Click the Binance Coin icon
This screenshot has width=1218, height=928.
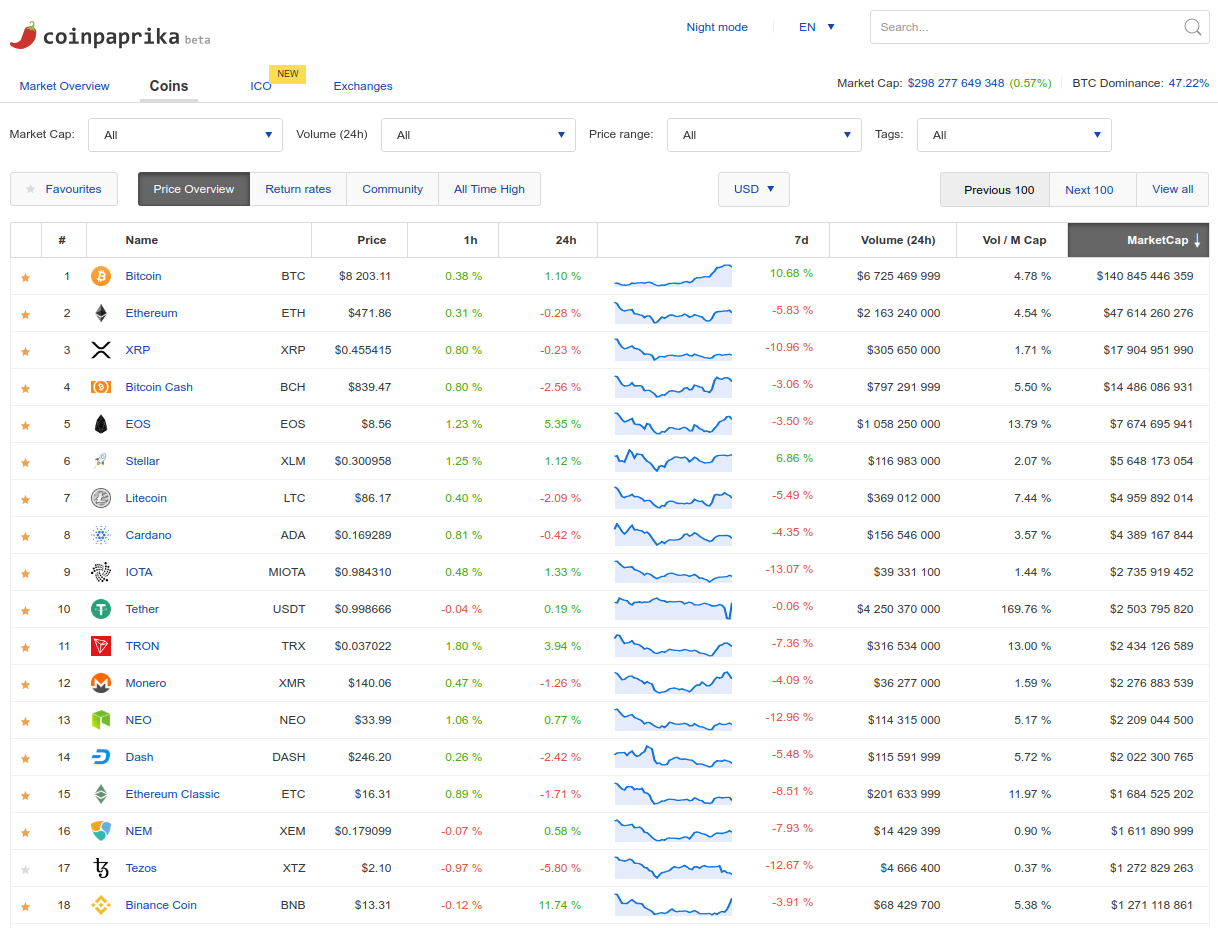pos(100,905)
